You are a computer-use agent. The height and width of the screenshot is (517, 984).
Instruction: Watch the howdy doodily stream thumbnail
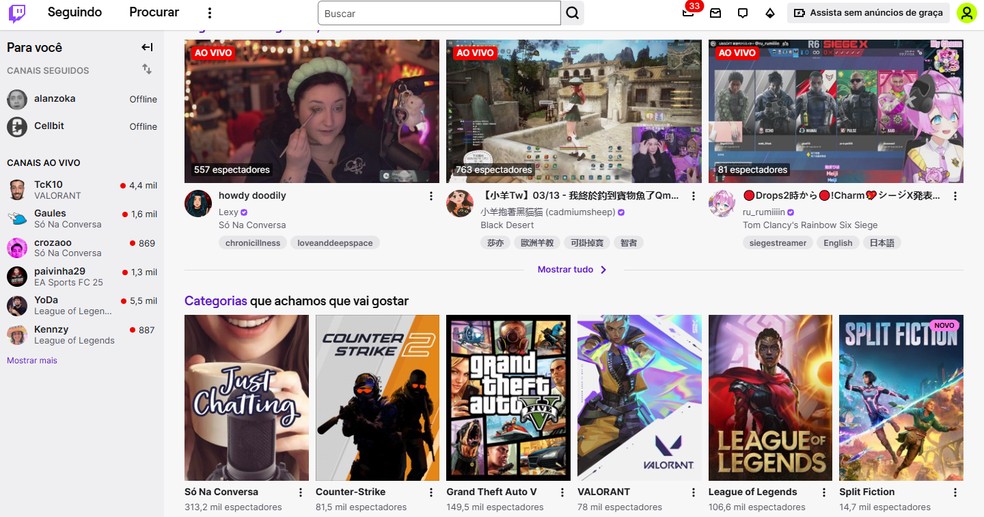click(312, 111)
